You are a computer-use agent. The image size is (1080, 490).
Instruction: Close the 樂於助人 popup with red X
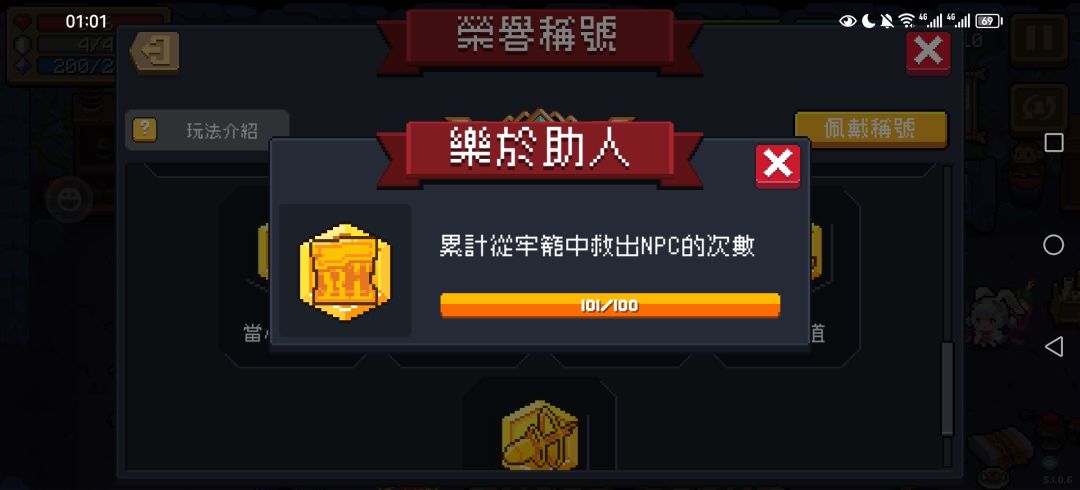[778, 165]
